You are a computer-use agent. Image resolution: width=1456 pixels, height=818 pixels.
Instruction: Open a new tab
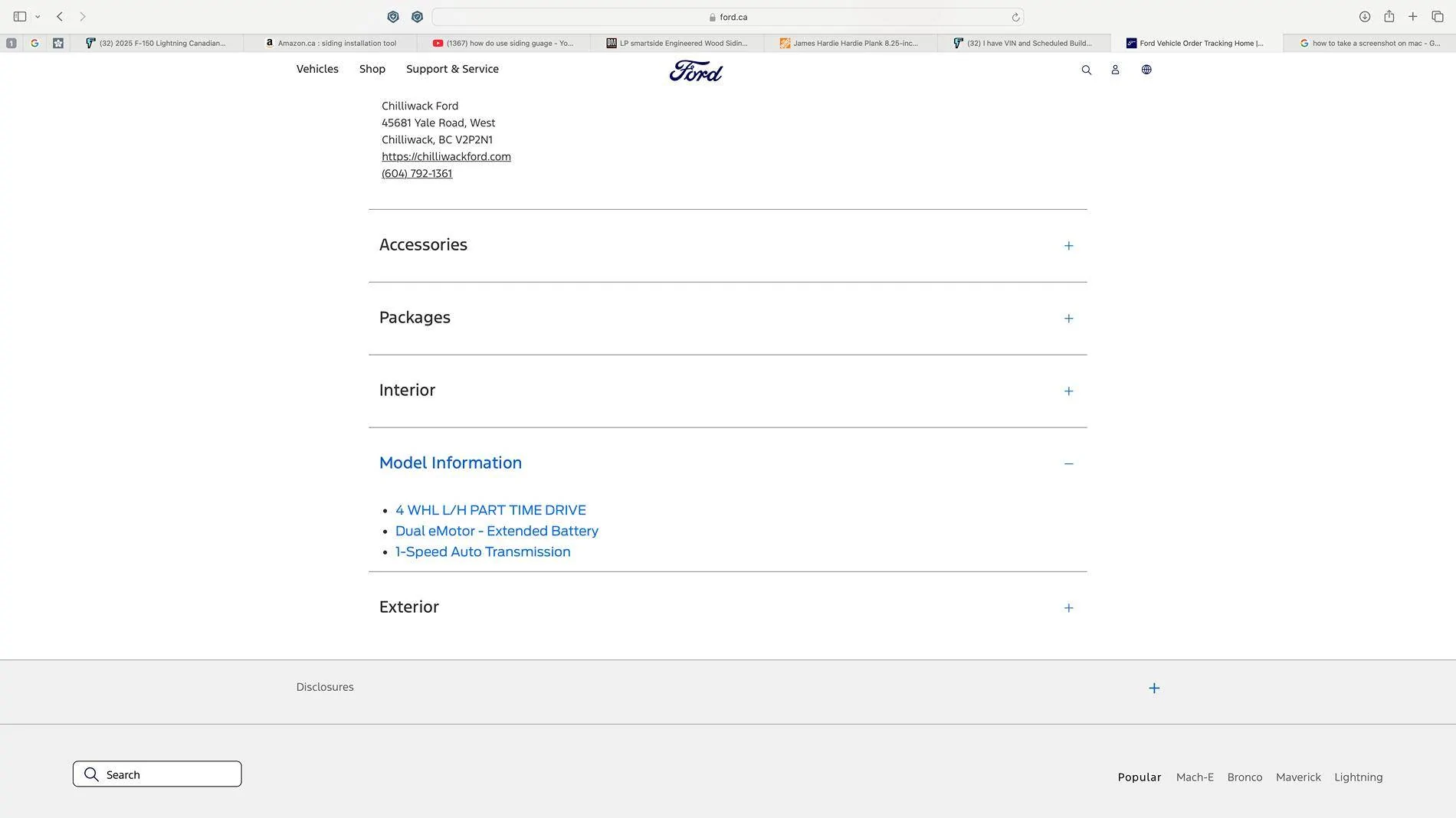(x=1413, y=16)
